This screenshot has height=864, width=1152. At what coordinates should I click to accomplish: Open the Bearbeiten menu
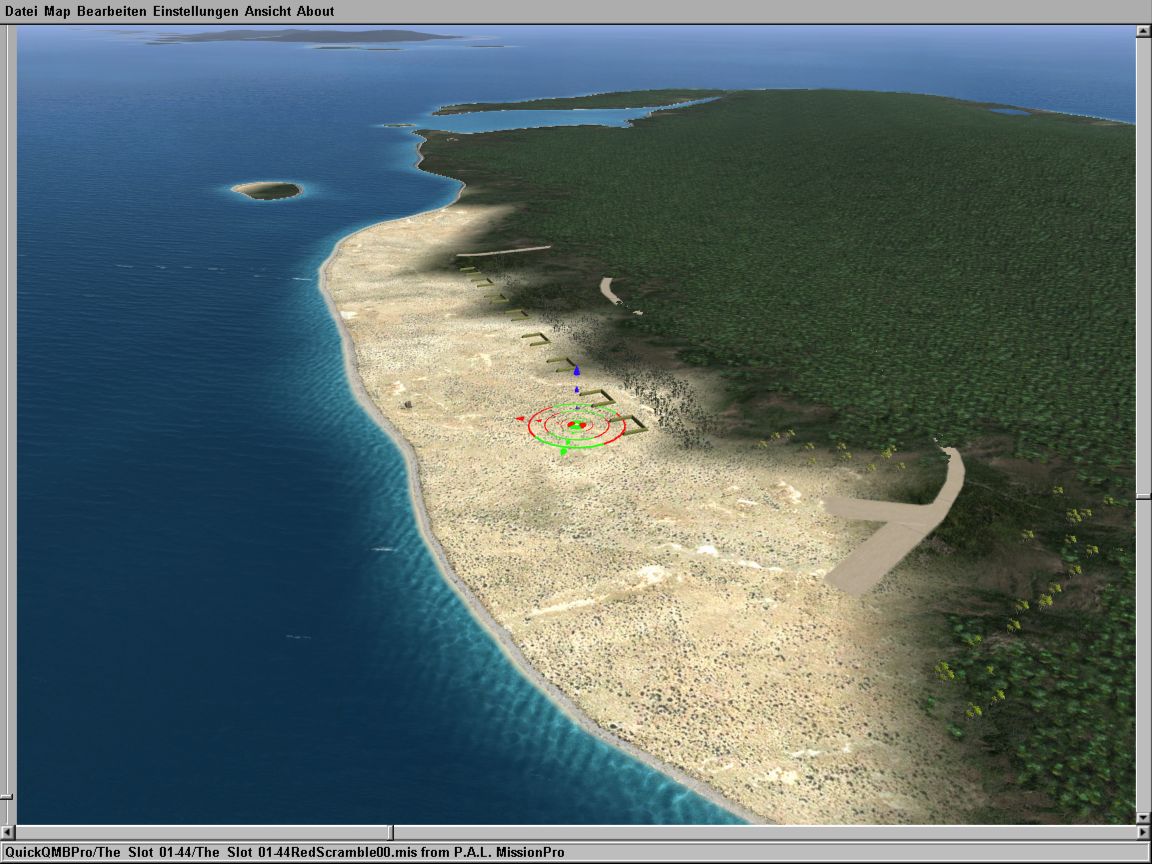[x=112, y=11]
